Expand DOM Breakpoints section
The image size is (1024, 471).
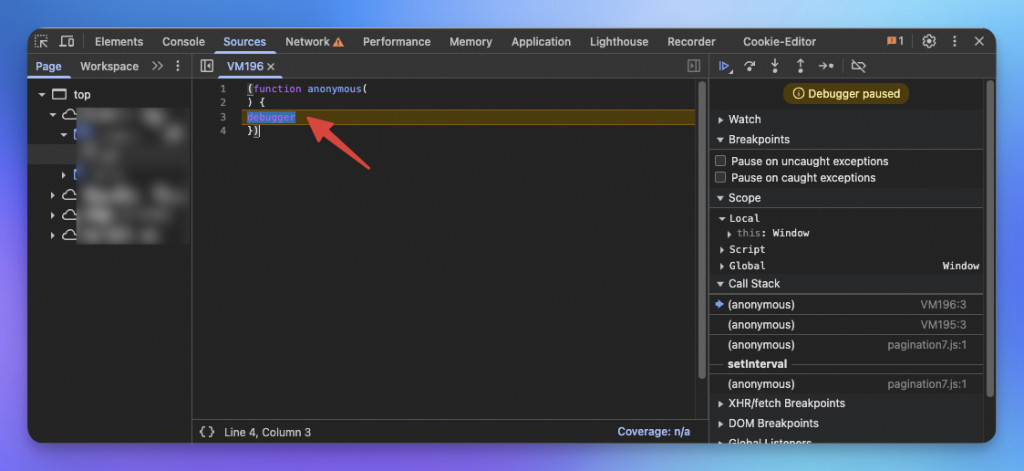pyautogui.click(x=721, y=423)
